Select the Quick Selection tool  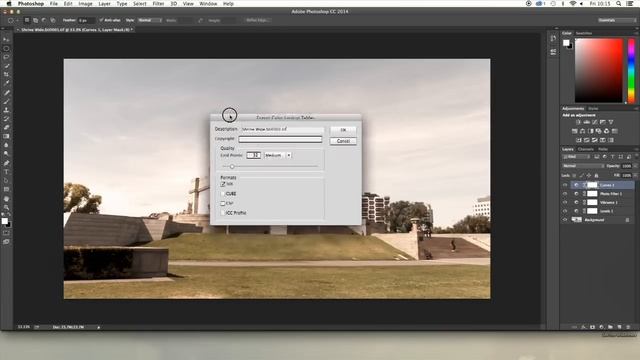pos(6,66)
